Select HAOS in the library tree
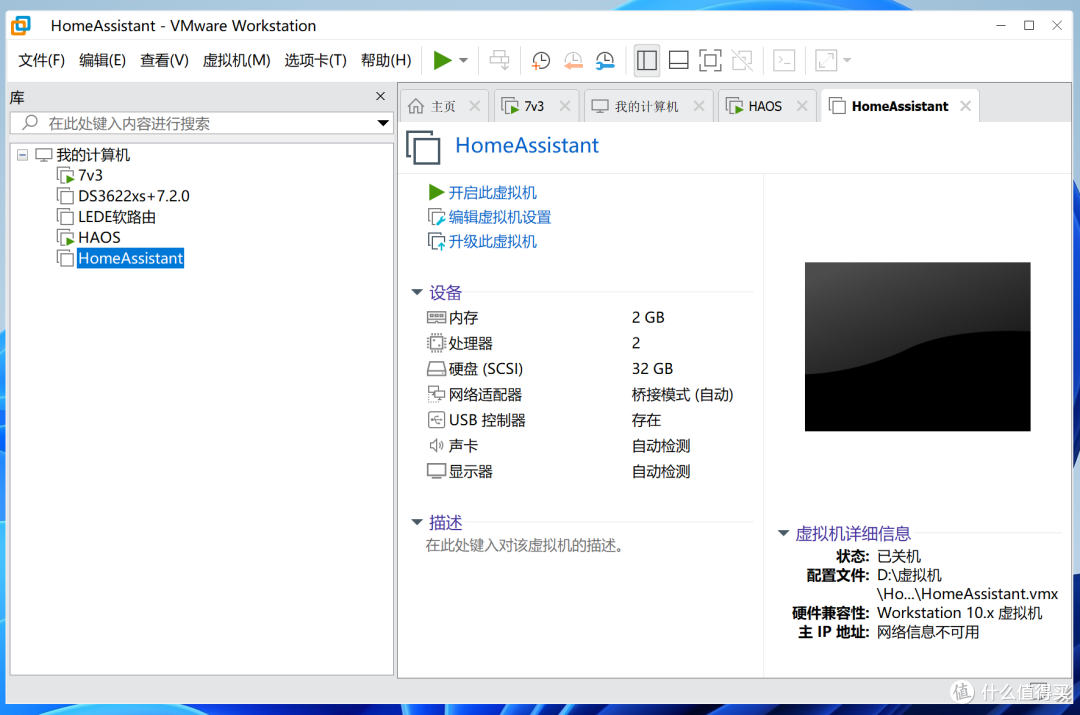Viewport: 1080px width, 715px height. (x=99, y=238)
